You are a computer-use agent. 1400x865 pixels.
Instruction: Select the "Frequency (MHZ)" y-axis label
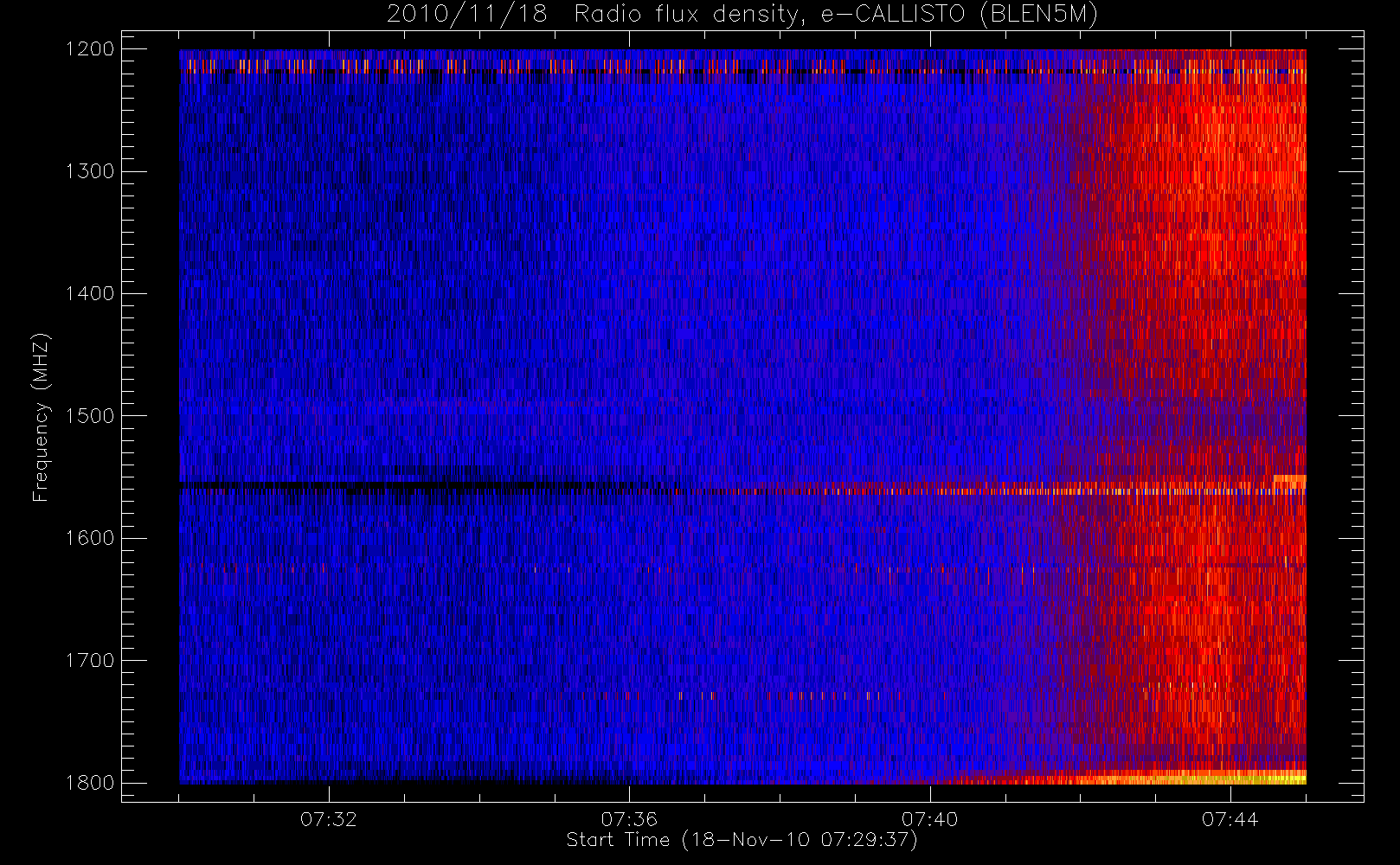tap(41, 417)
